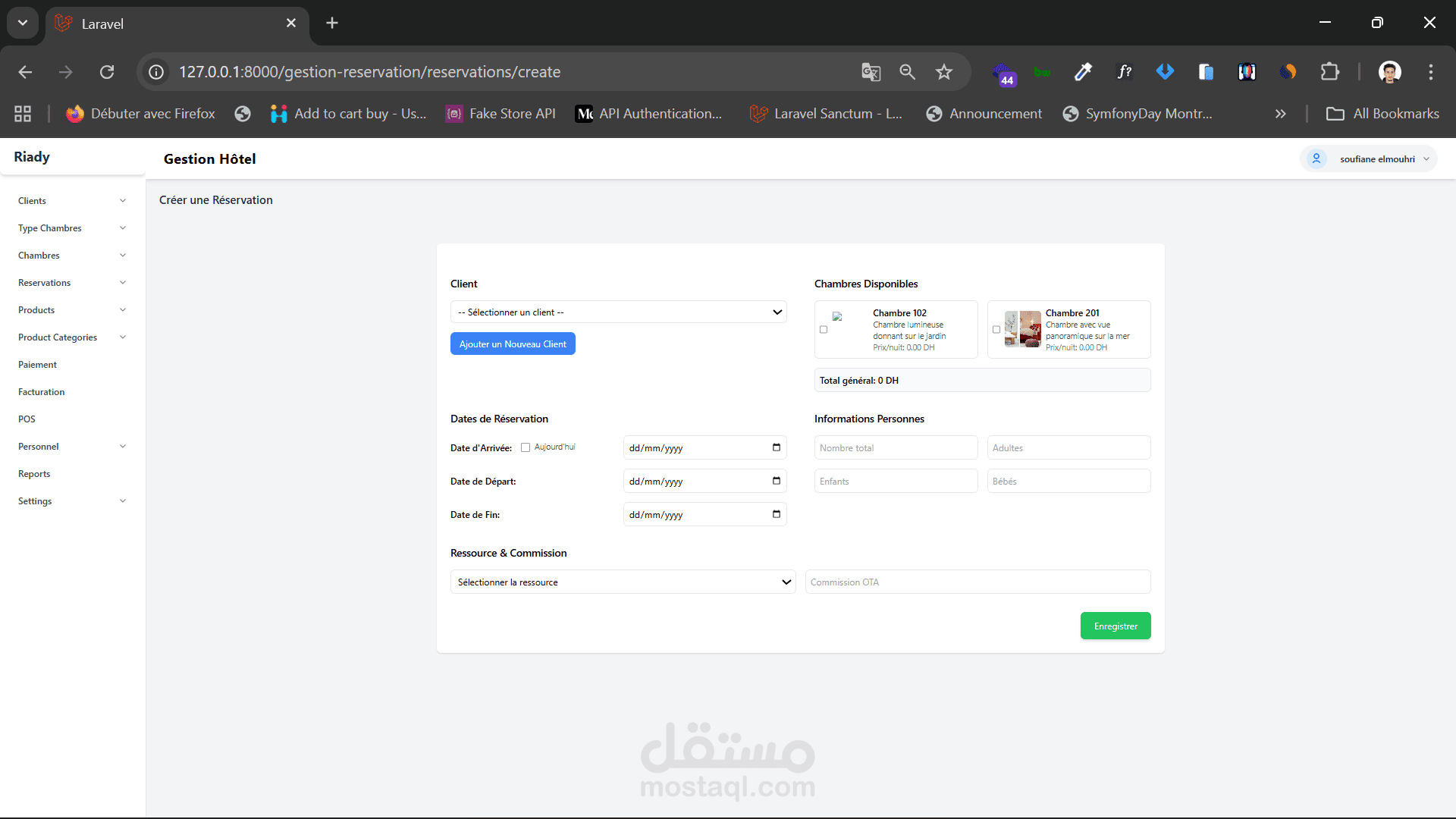
Task: Open the browser extensions puzzle icon
Action: [x=1329, y=72]
